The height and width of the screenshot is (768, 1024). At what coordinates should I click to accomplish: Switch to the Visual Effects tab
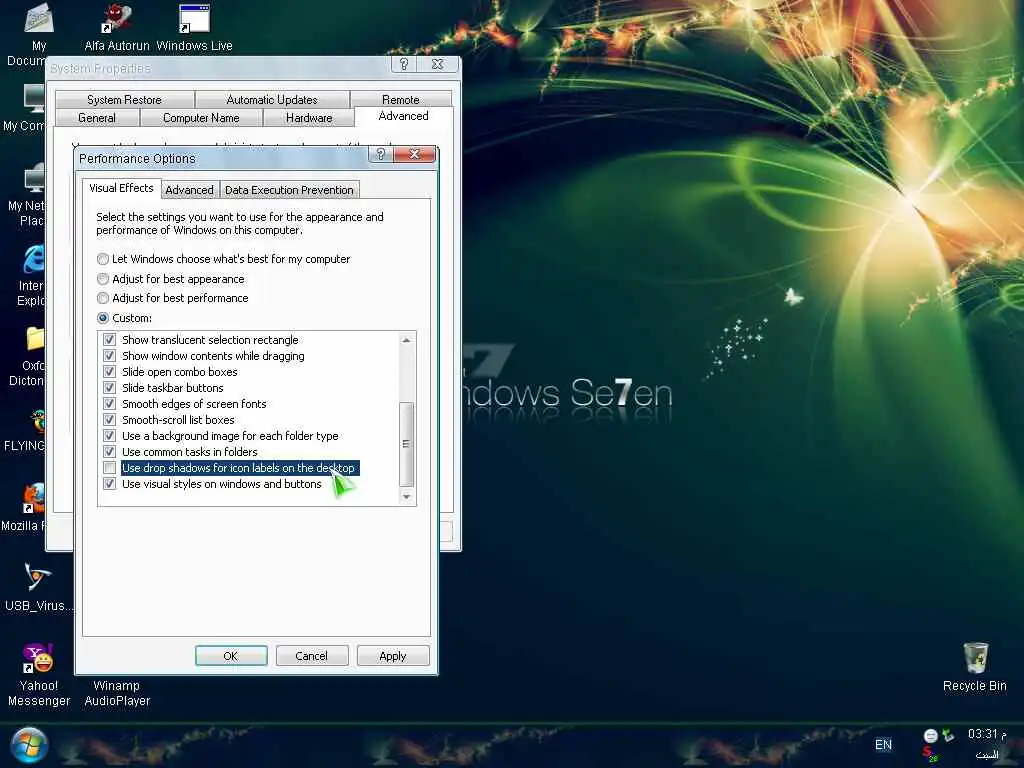click(x=121, y=188)
